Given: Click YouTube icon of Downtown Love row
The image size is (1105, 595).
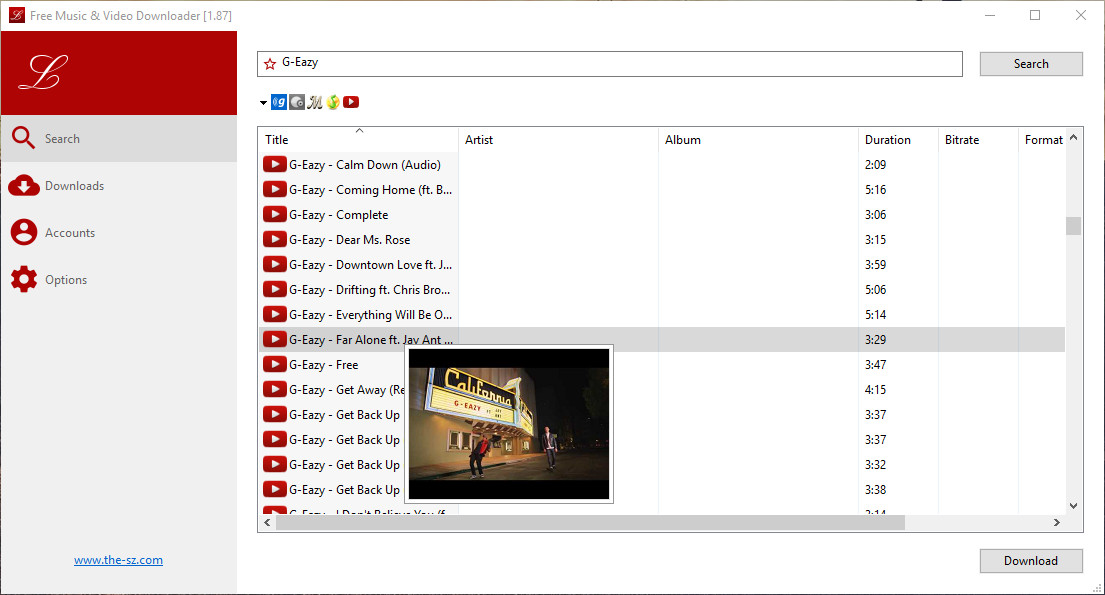Looking at the screenshot, I should pyautogui.click(x=275, y=264).
